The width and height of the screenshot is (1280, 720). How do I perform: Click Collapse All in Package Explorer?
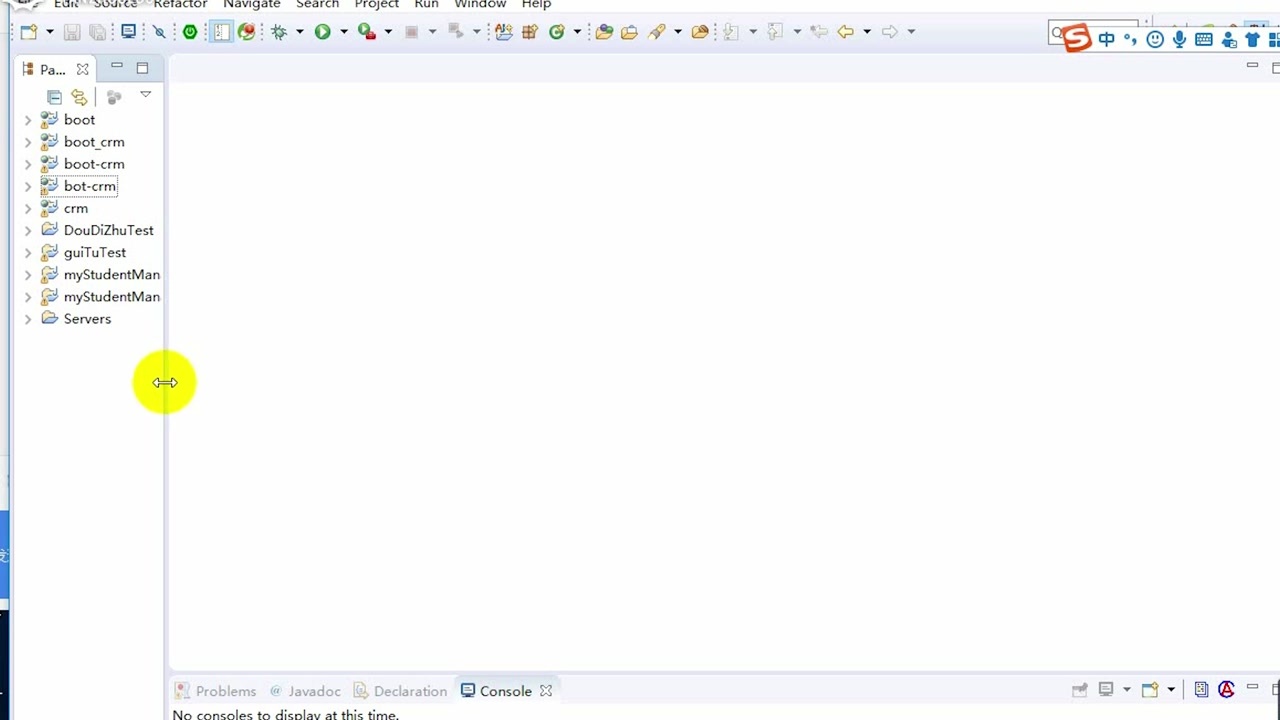pyautogui.click(x=54, y=97)
